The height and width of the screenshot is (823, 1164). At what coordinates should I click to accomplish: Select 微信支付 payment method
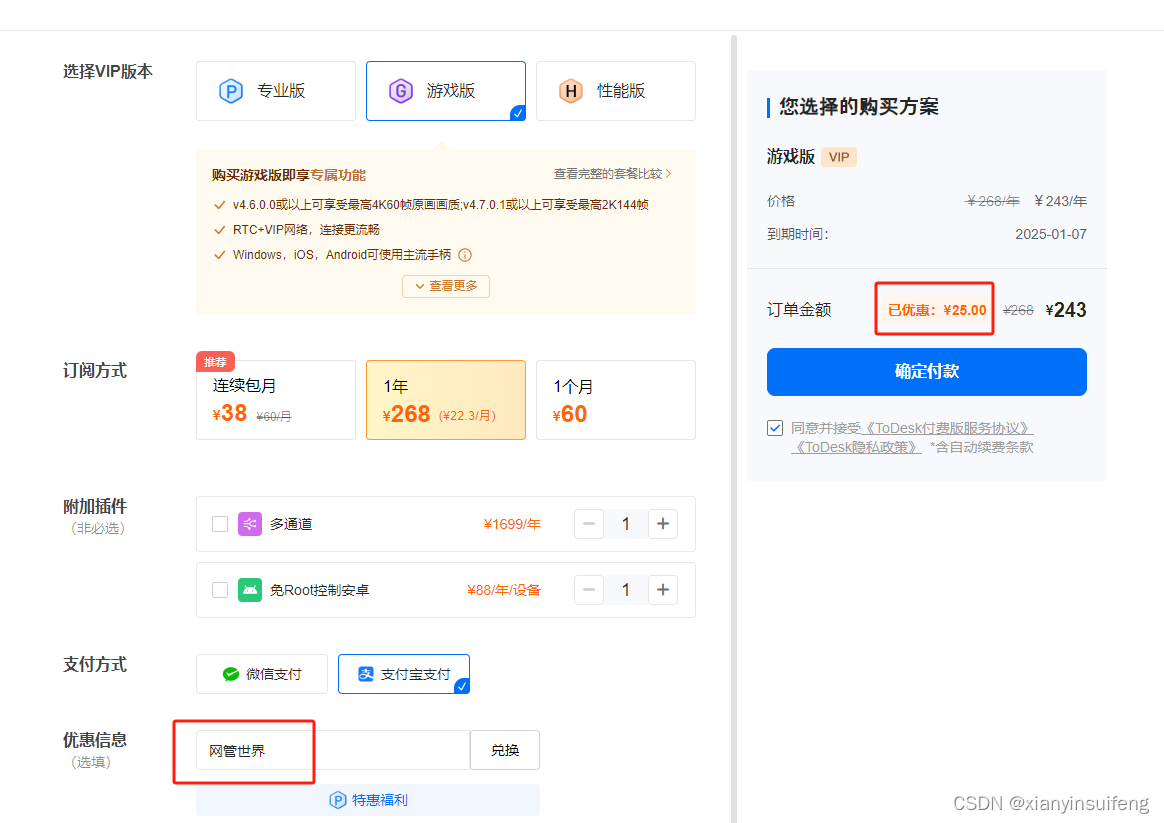pos(262,674)
